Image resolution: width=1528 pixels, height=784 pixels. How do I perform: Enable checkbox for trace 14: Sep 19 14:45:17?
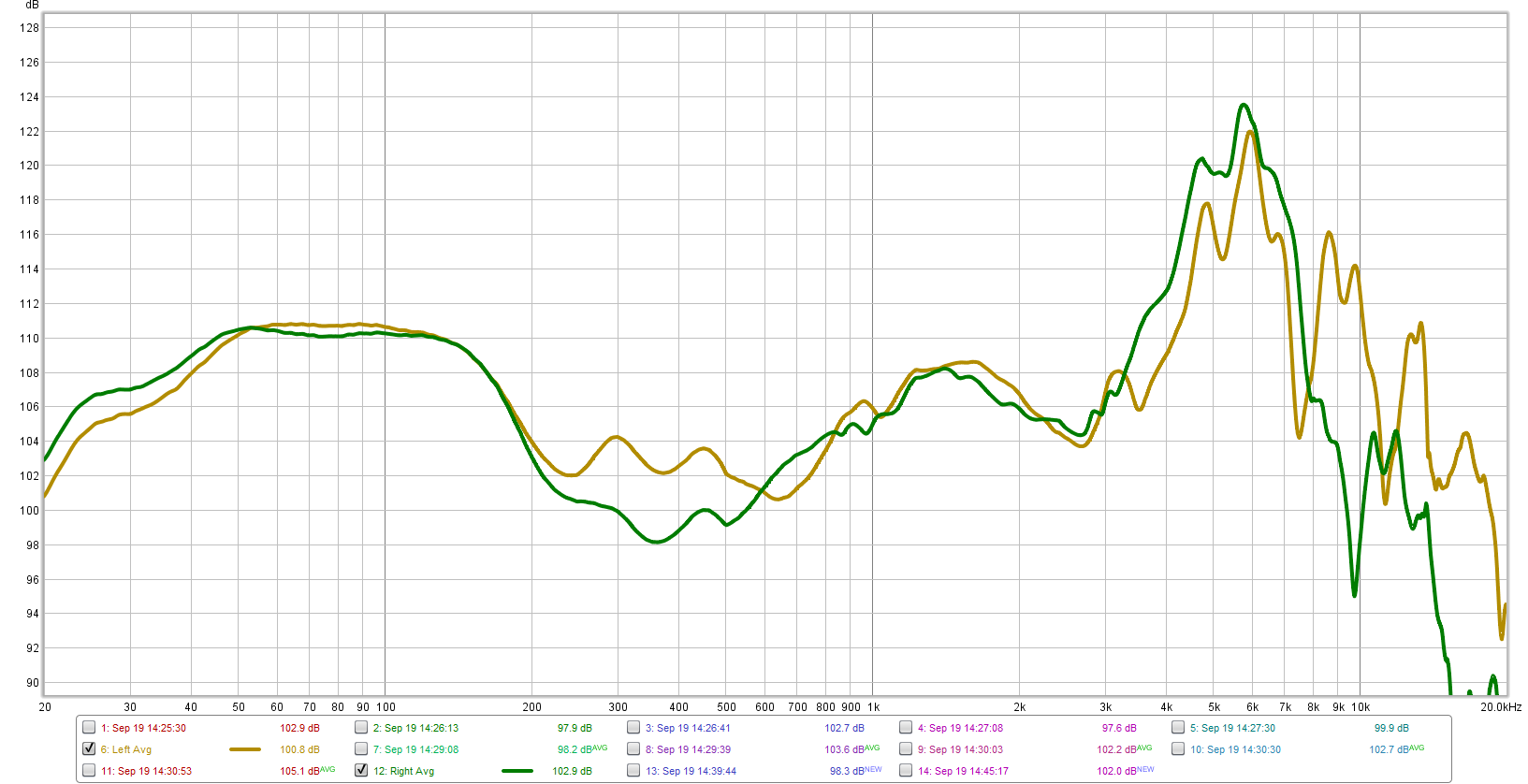click(906, 770)
